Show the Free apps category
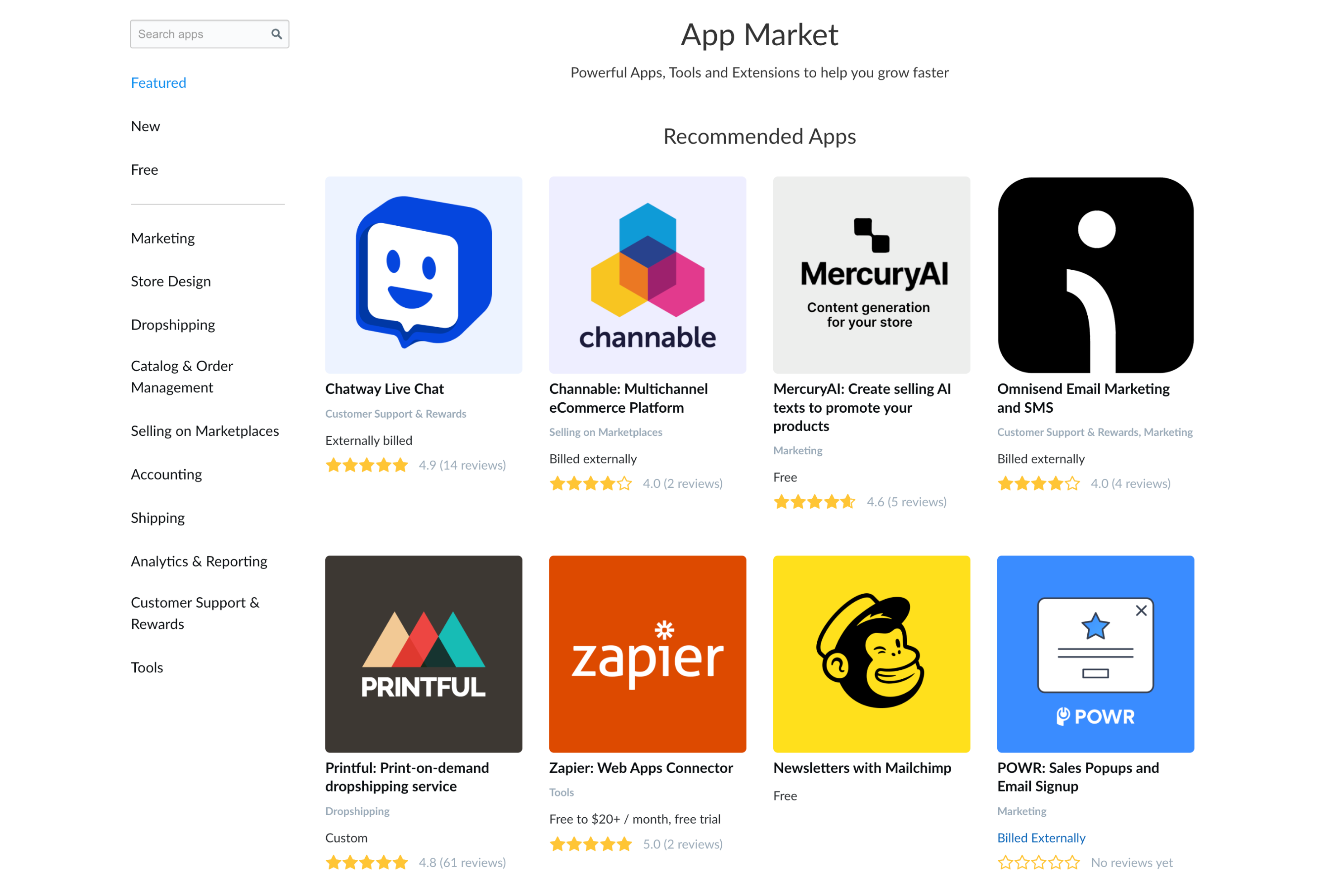This screenshot has height=896, width=1333. [144, 170]
